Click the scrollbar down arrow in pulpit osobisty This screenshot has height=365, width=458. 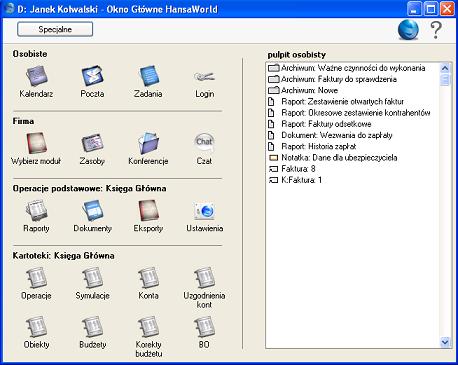pyautogui.click(x=445, y=342)
